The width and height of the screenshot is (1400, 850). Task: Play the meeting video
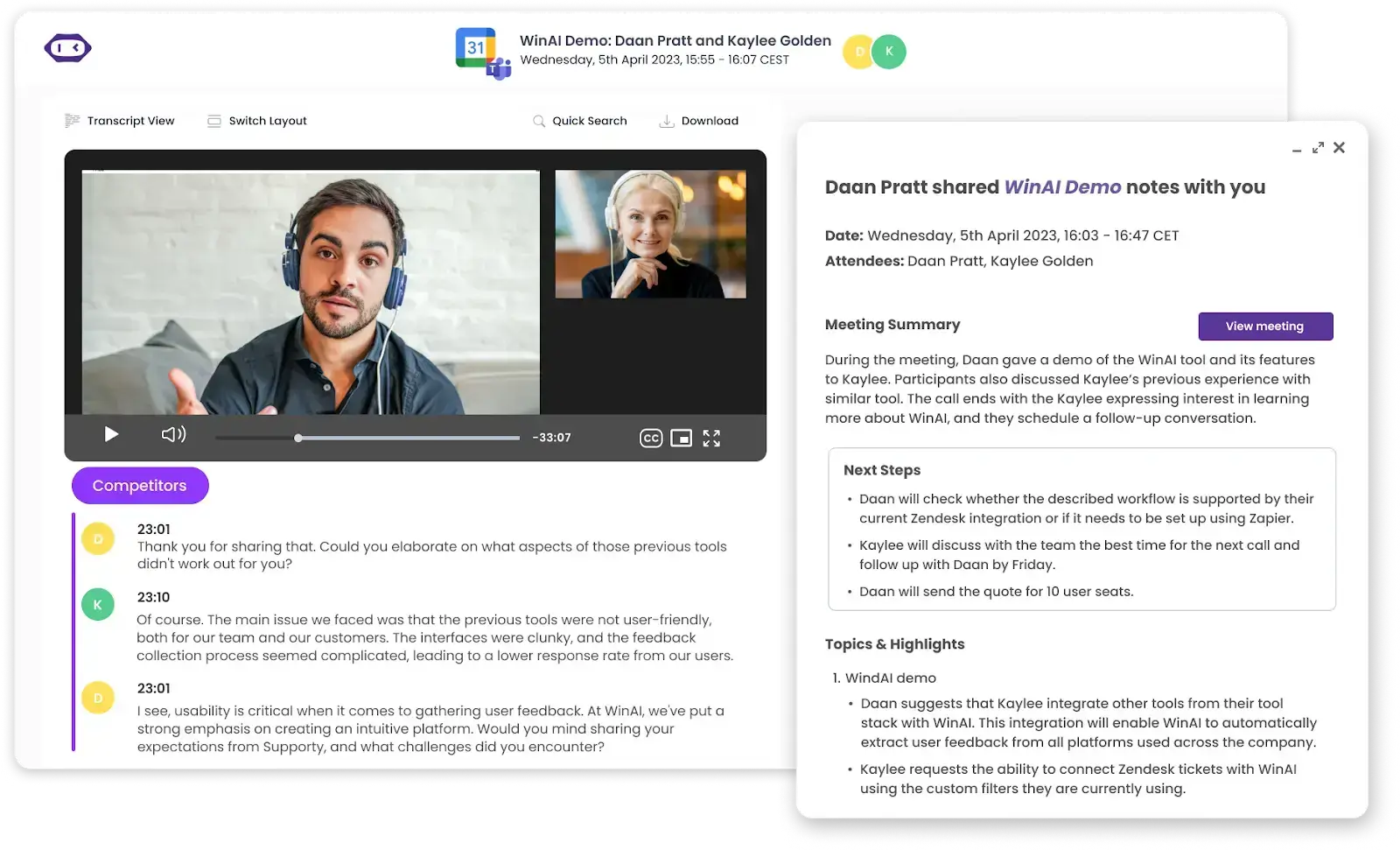click(111, 434)
